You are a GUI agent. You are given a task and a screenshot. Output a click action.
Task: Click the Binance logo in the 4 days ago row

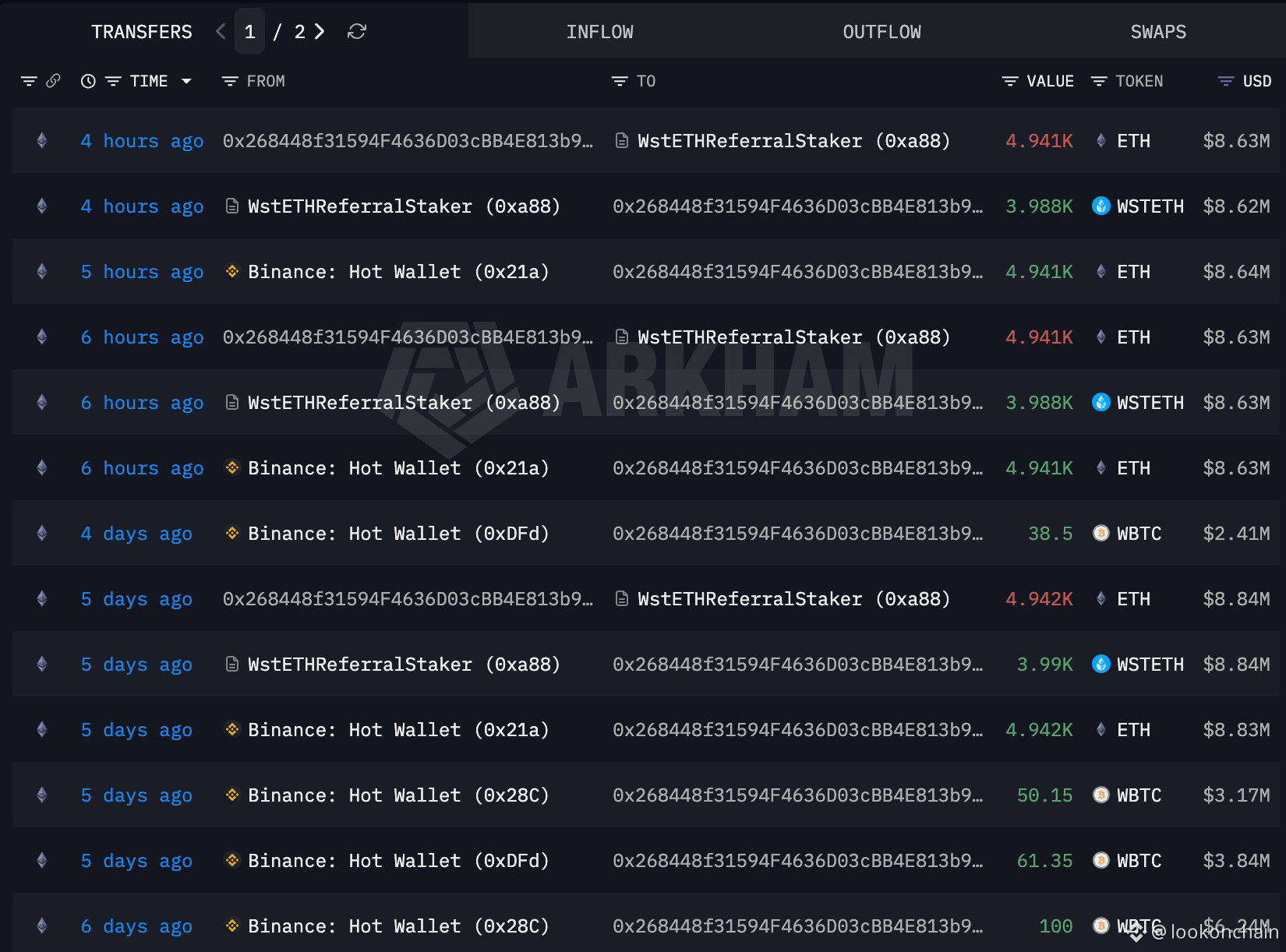click(x=231, y=534)
